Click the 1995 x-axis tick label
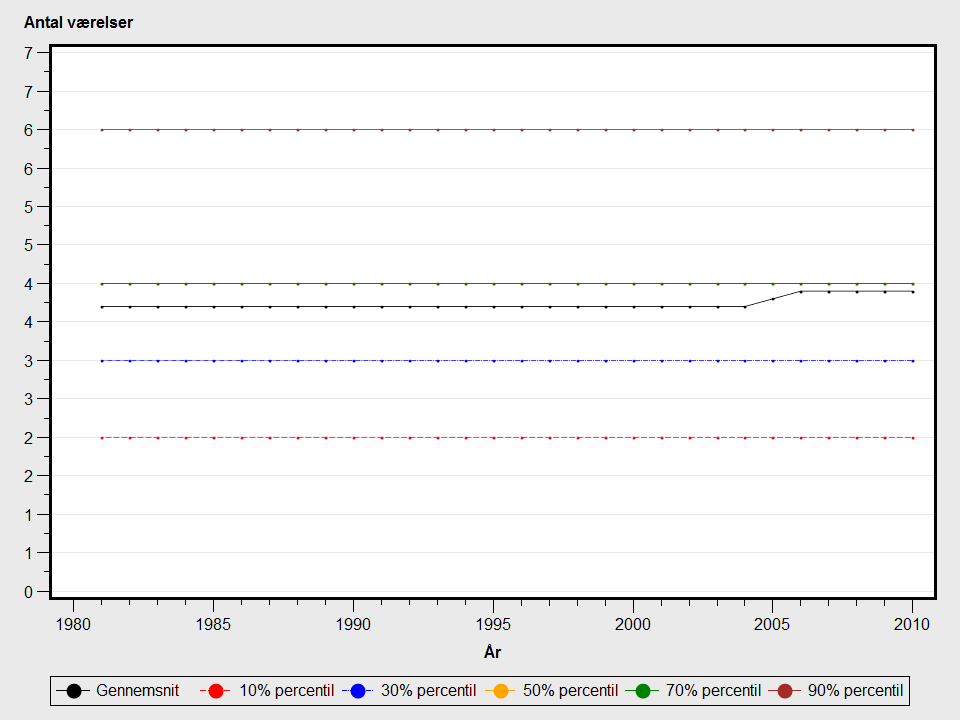 [493, 623]
